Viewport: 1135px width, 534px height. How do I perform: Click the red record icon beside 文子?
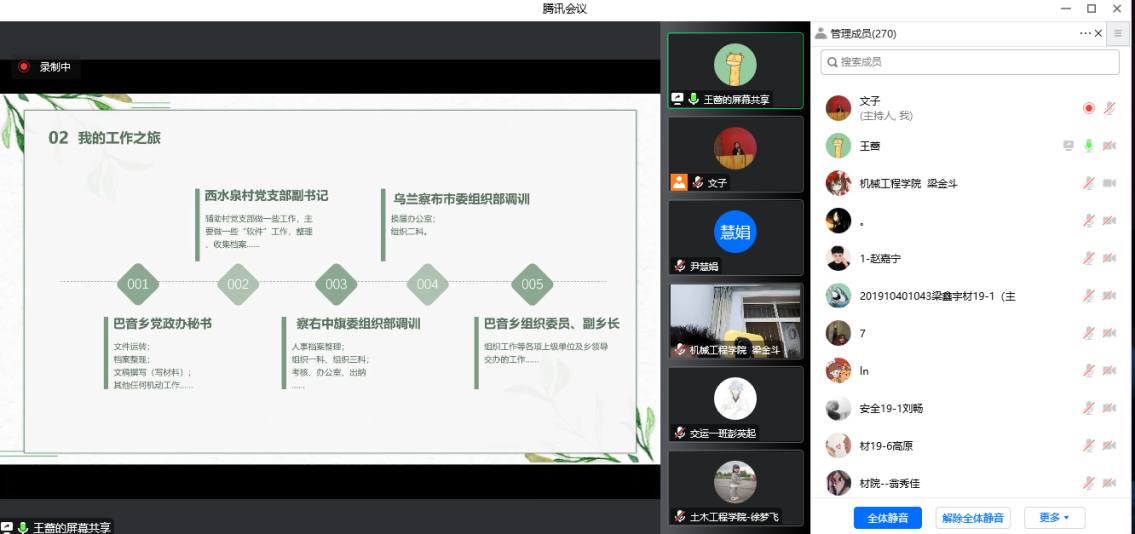[x=1089, y=108]
